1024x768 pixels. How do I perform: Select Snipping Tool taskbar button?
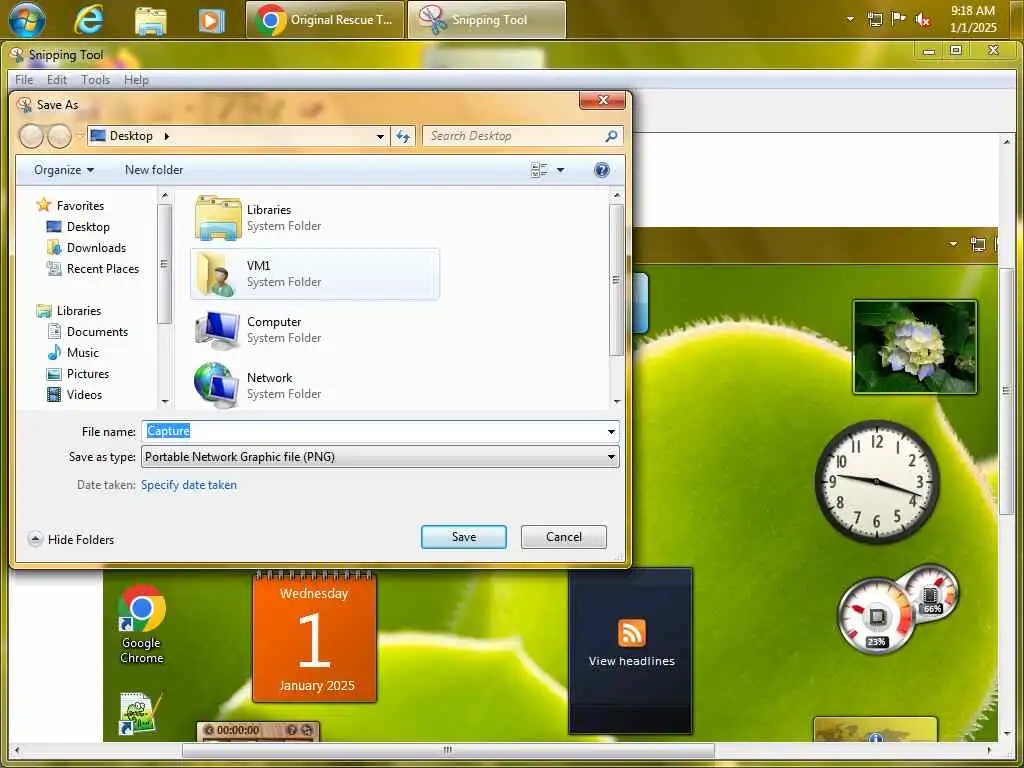pyautogui.click(x=487, y=20)
